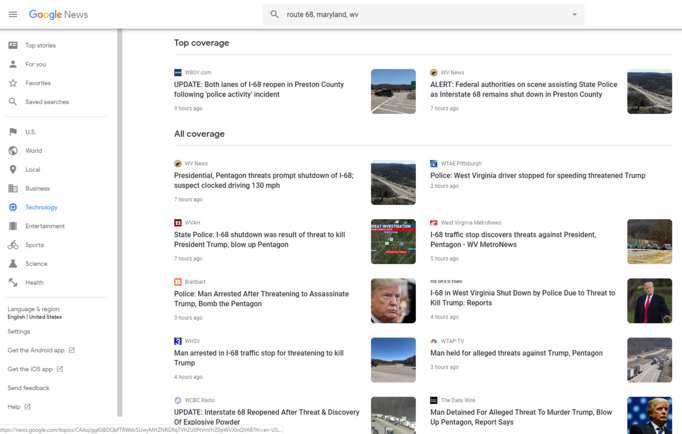
Task: Open WTAE article on speeding driver
Action: click(538, 175)
